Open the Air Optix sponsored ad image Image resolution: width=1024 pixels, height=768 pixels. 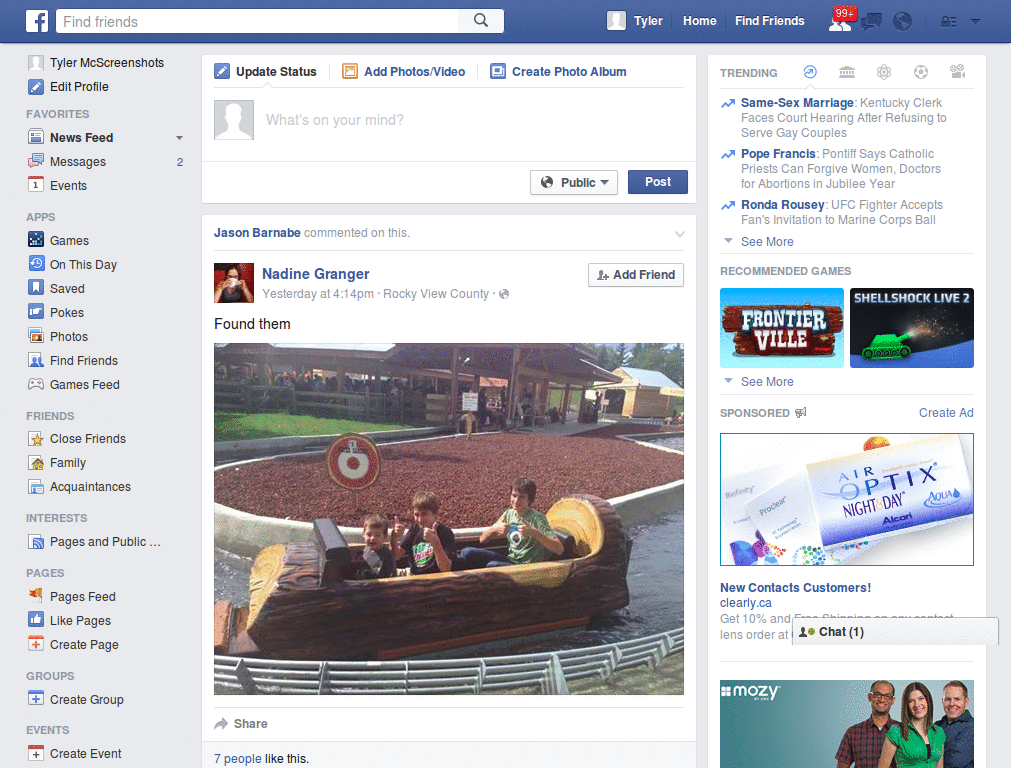[847, 500]
